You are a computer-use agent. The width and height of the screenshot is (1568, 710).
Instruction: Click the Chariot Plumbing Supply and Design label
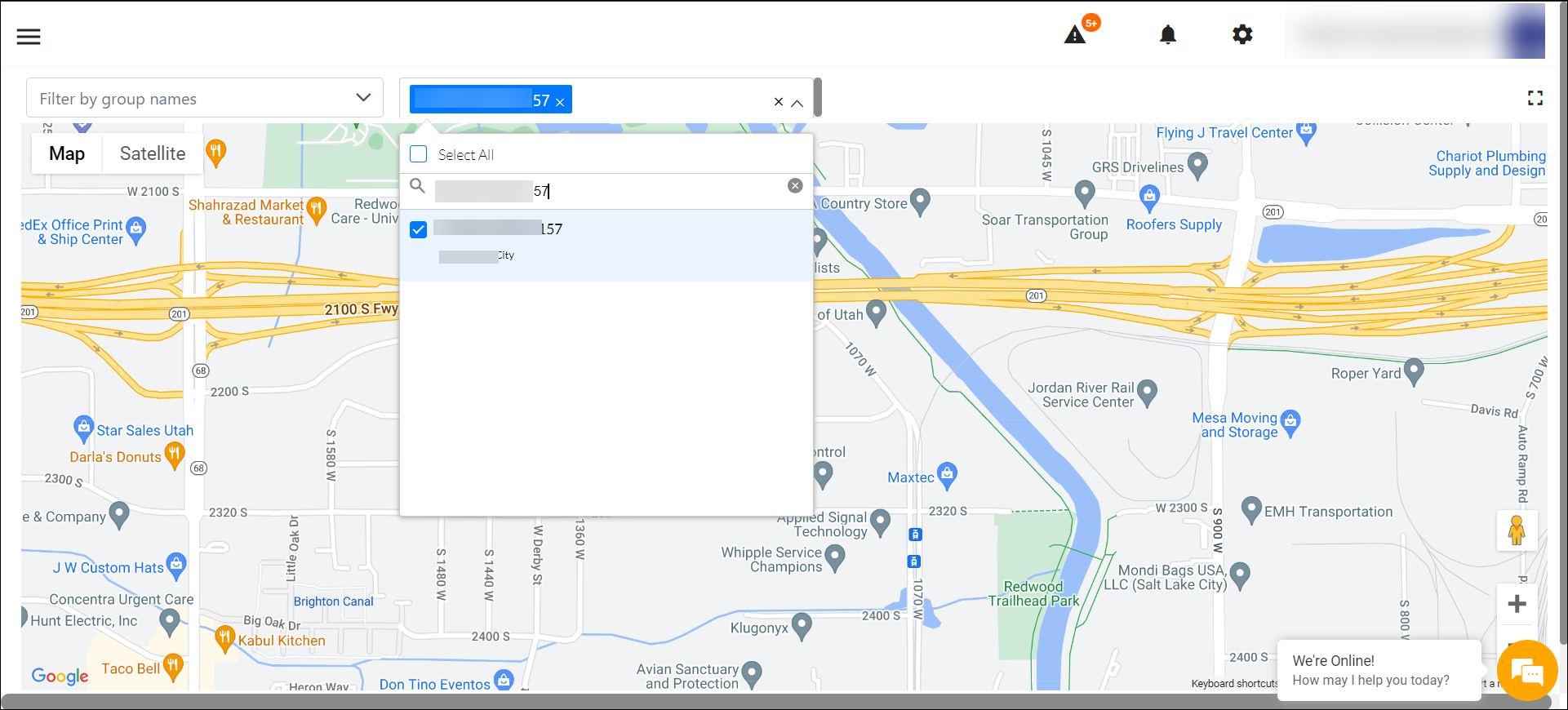point(1487,163)
